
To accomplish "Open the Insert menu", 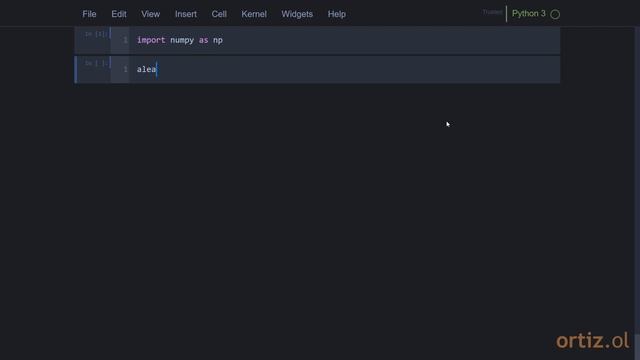I will pos(186,14).
